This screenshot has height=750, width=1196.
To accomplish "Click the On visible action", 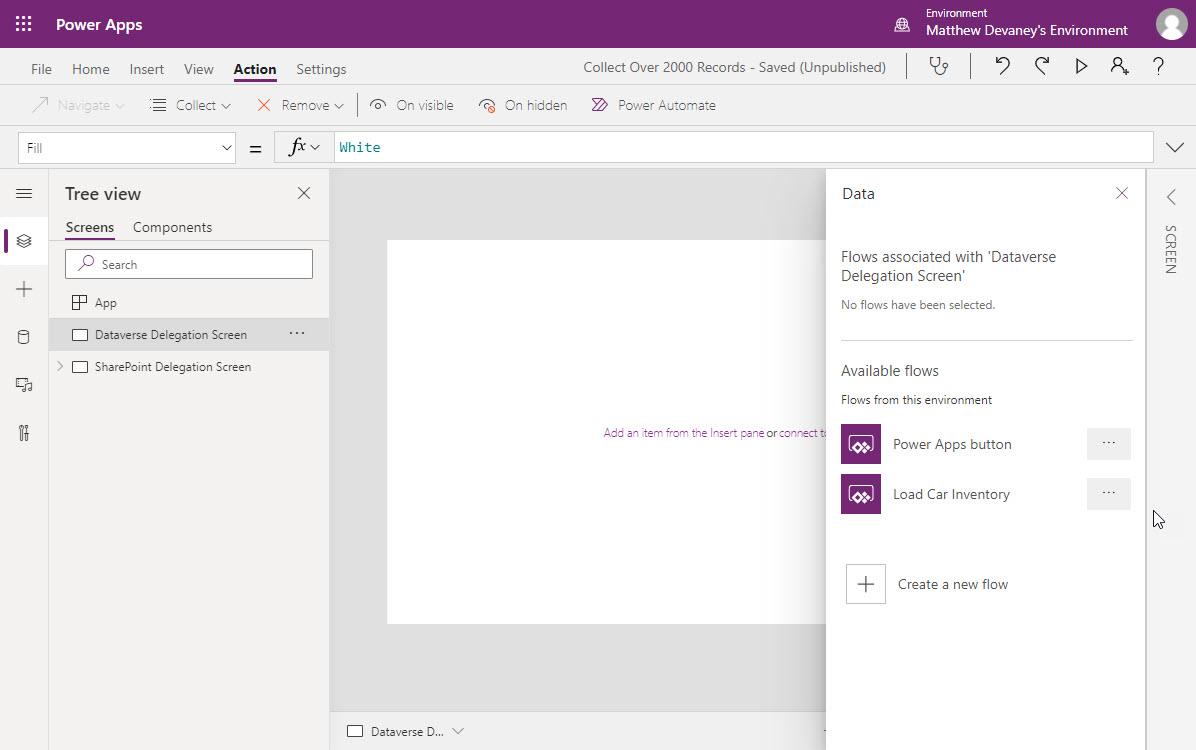I will (x=411, y=104).
